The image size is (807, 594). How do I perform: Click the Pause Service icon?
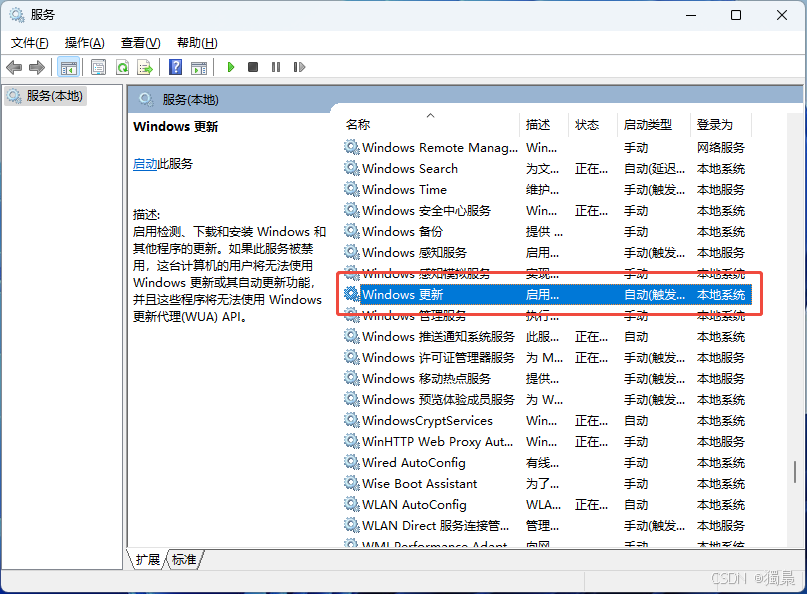pyautogui.click(x=276, y=67)
